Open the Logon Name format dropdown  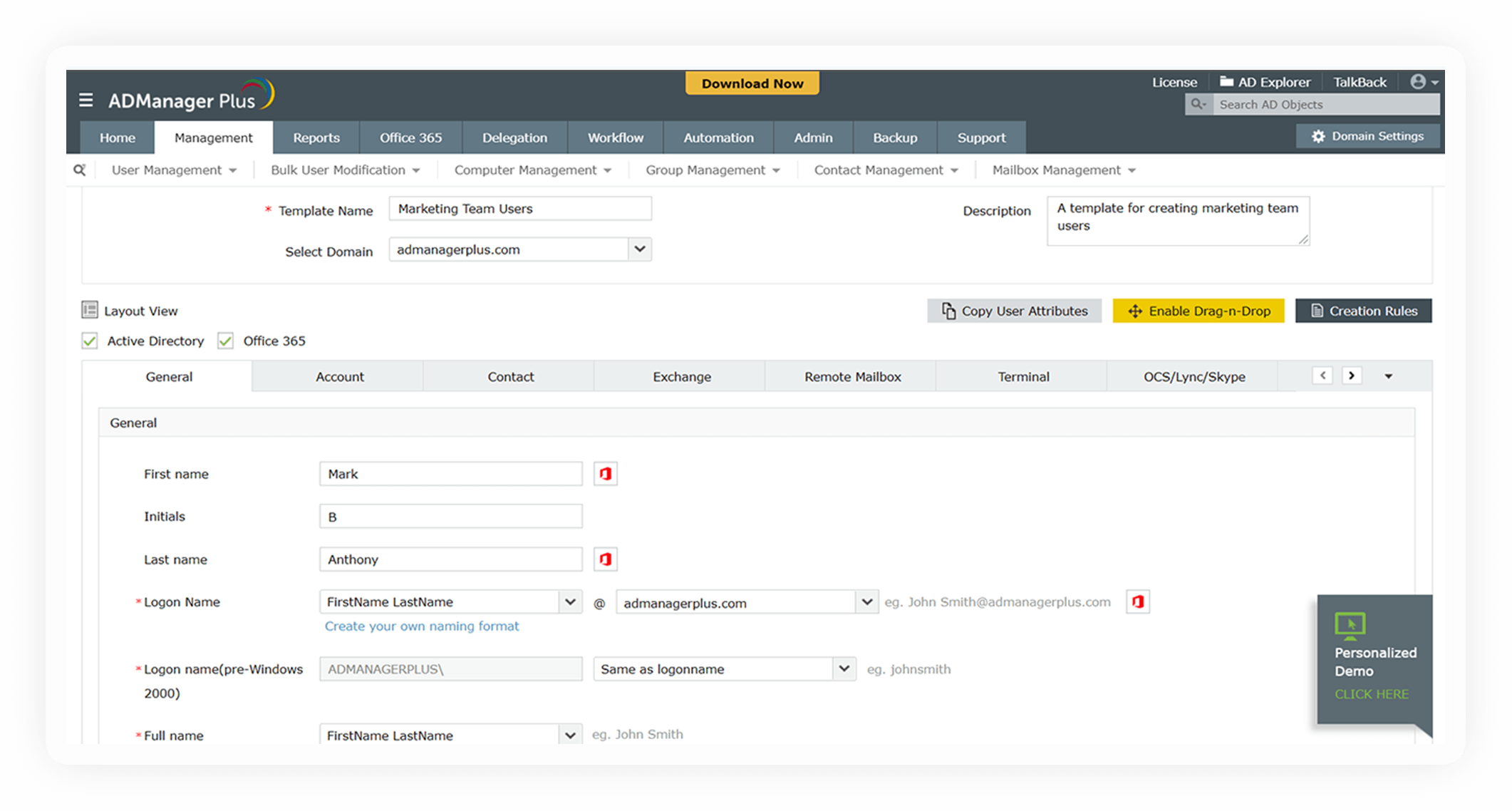[570, 602]
